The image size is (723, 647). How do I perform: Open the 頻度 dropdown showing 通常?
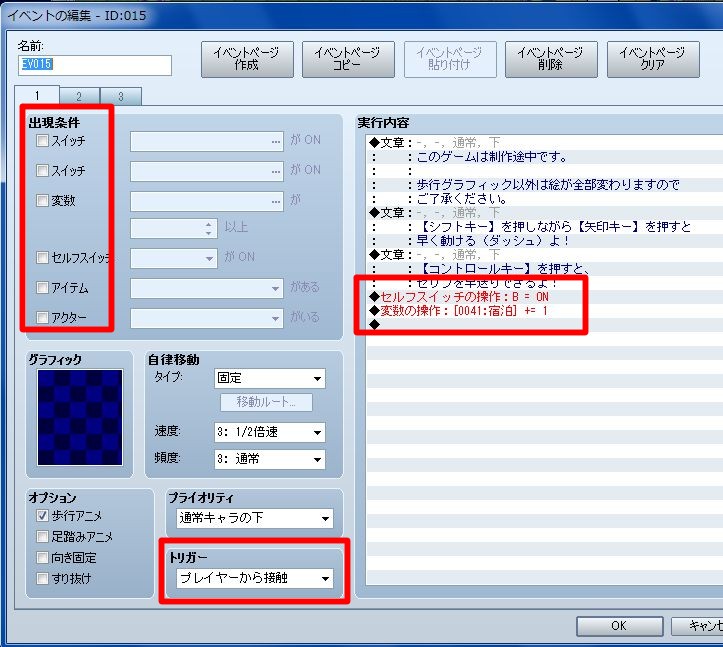point(270,459)
